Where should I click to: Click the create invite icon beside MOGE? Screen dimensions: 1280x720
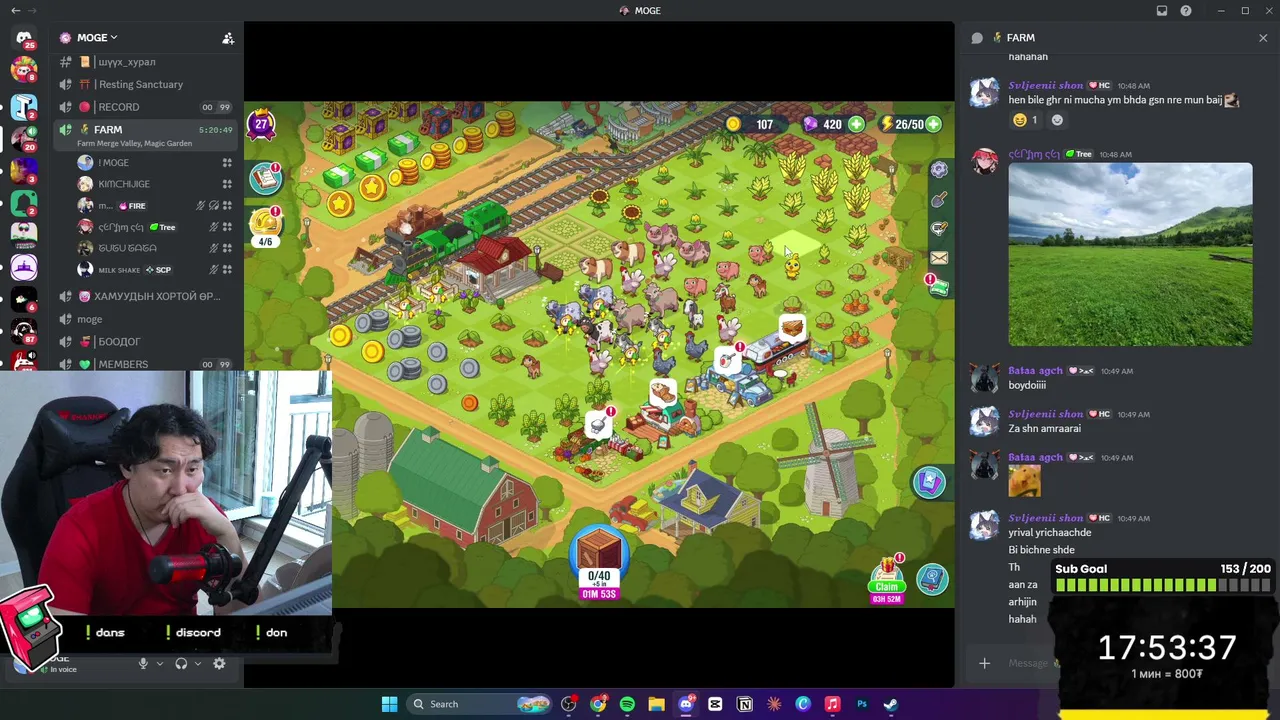[x=228, y=38]
